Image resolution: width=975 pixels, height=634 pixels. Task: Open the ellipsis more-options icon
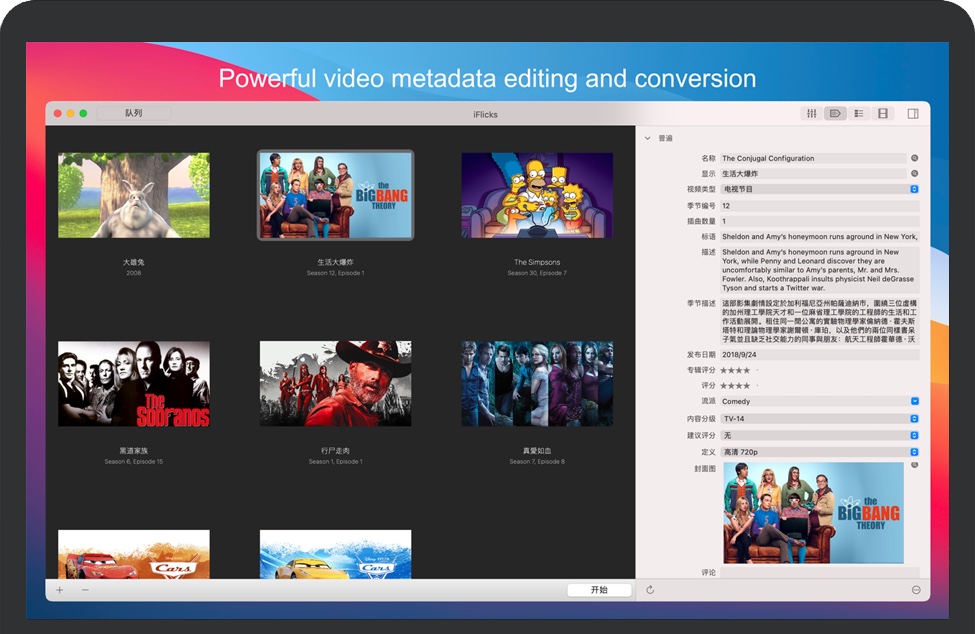pos(916,590)
